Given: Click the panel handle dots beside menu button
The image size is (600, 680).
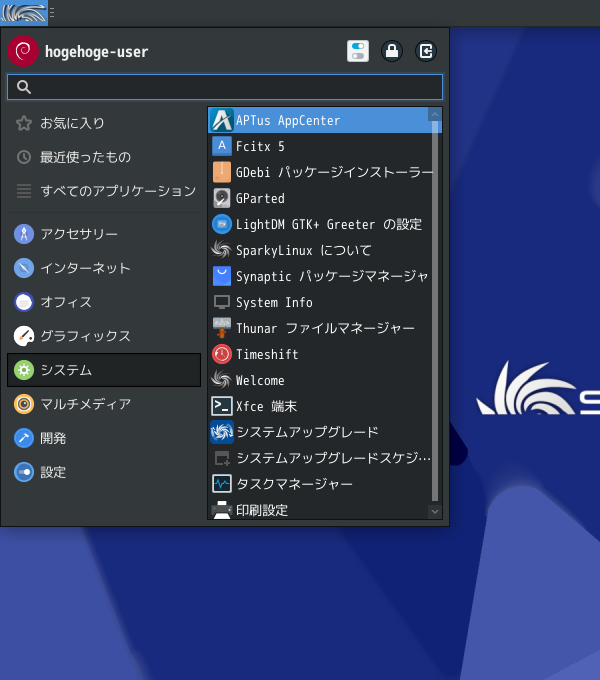Looking at the screenshot, I should (x=52, y=13).
